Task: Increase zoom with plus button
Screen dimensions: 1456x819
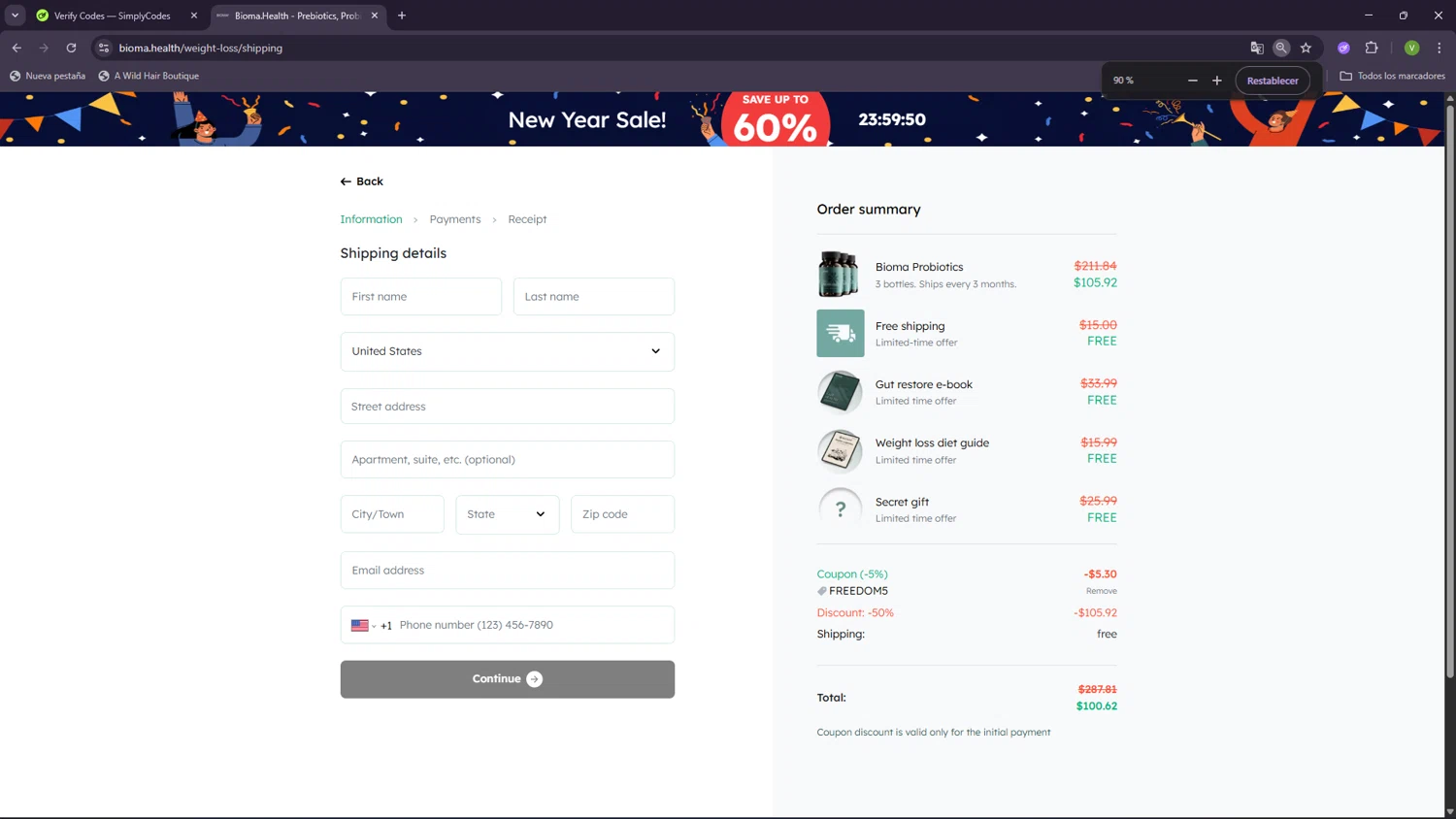Action: tap(1216, 81)
